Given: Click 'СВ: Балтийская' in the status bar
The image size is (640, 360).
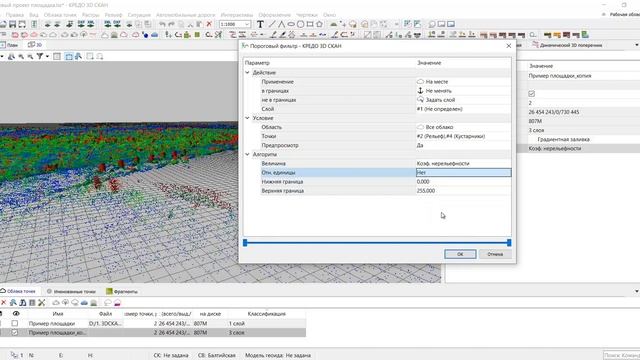Looking at the screenshot, I should tap(217, 355).
